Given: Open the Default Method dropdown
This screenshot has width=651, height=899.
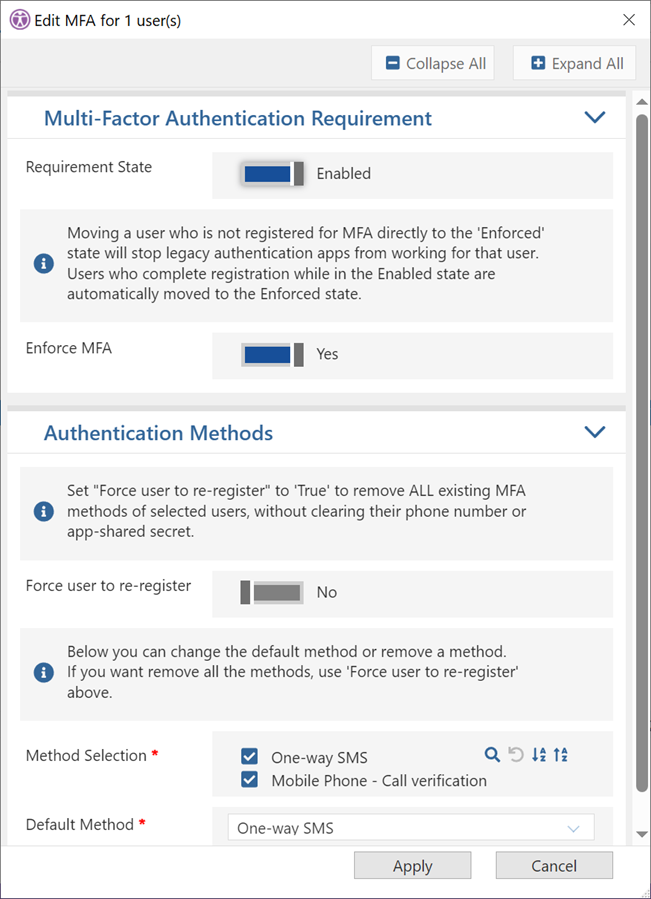Looking at the screenshot, I should tap(411, 828).
